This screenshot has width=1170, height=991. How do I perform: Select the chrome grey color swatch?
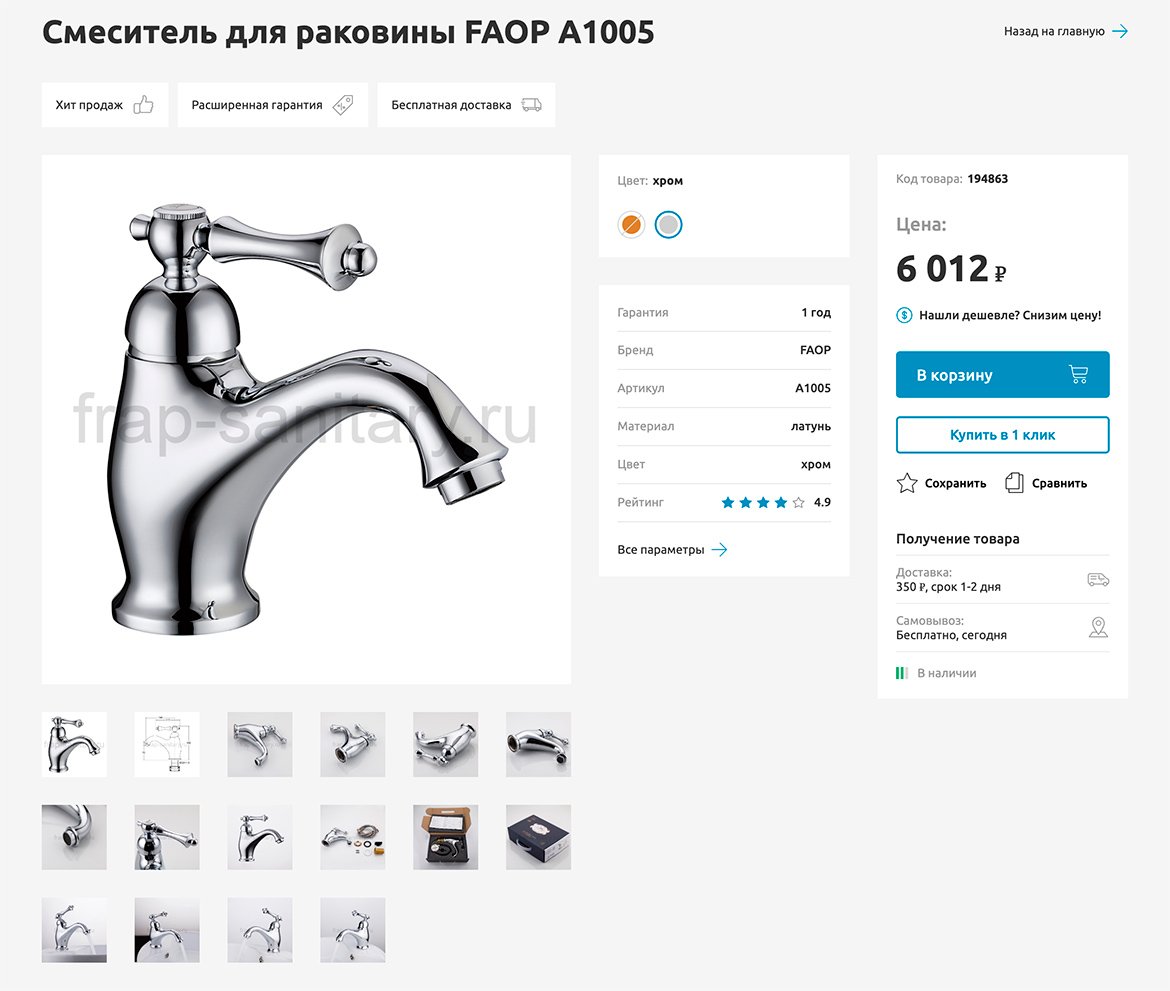pos(668,225)
